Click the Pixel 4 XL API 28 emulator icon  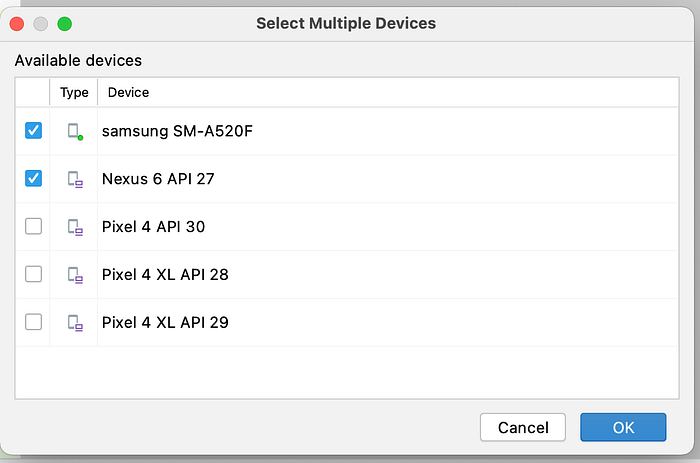click(x=74, y=274)
